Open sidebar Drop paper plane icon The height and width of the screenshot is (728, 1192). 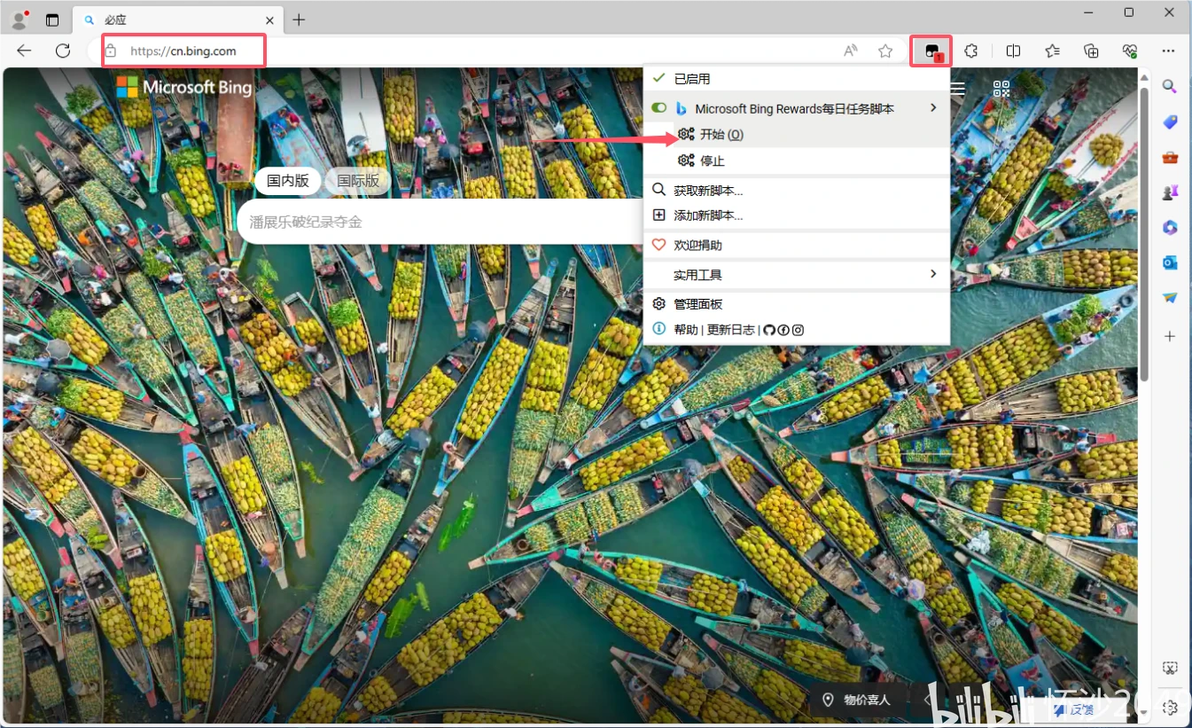1170,298
